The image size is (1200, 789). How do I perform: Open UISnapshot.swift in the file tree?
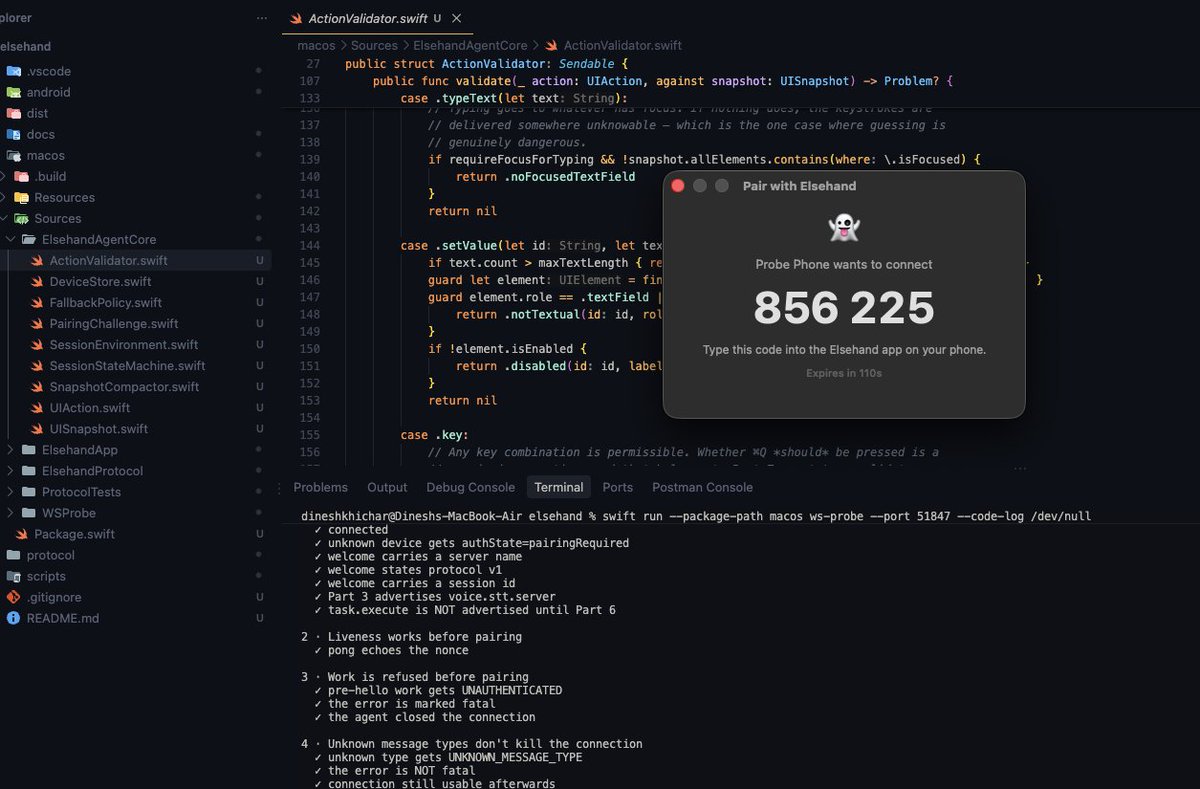[x=99, y=429]
